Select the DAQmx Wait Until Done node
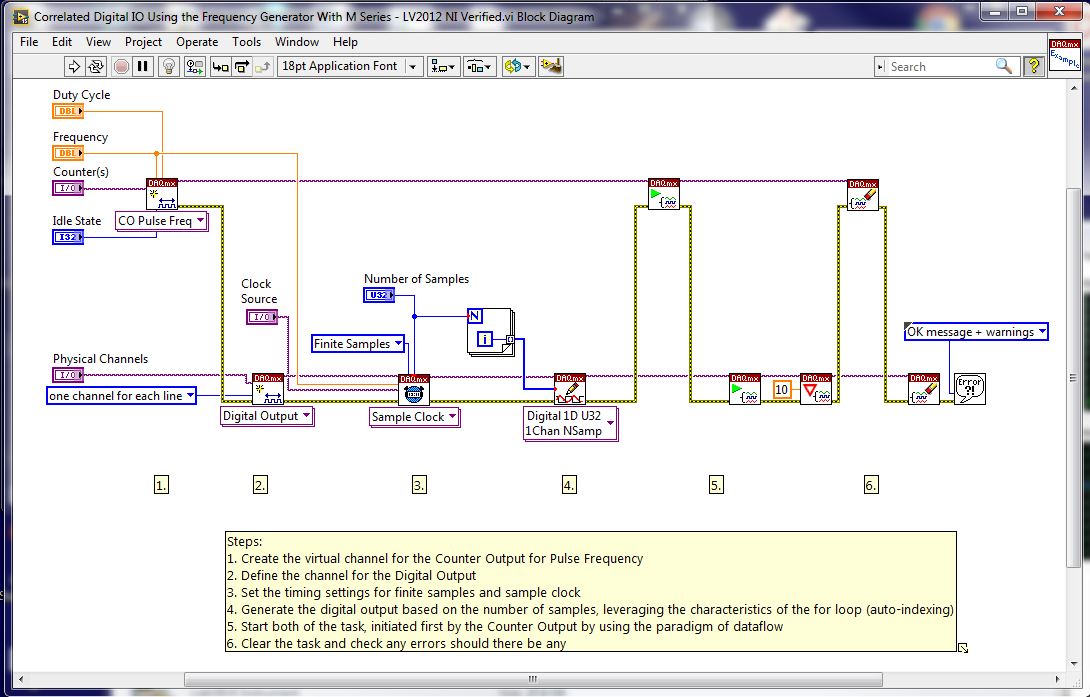 pyautogui.click(x=816, y=389)
